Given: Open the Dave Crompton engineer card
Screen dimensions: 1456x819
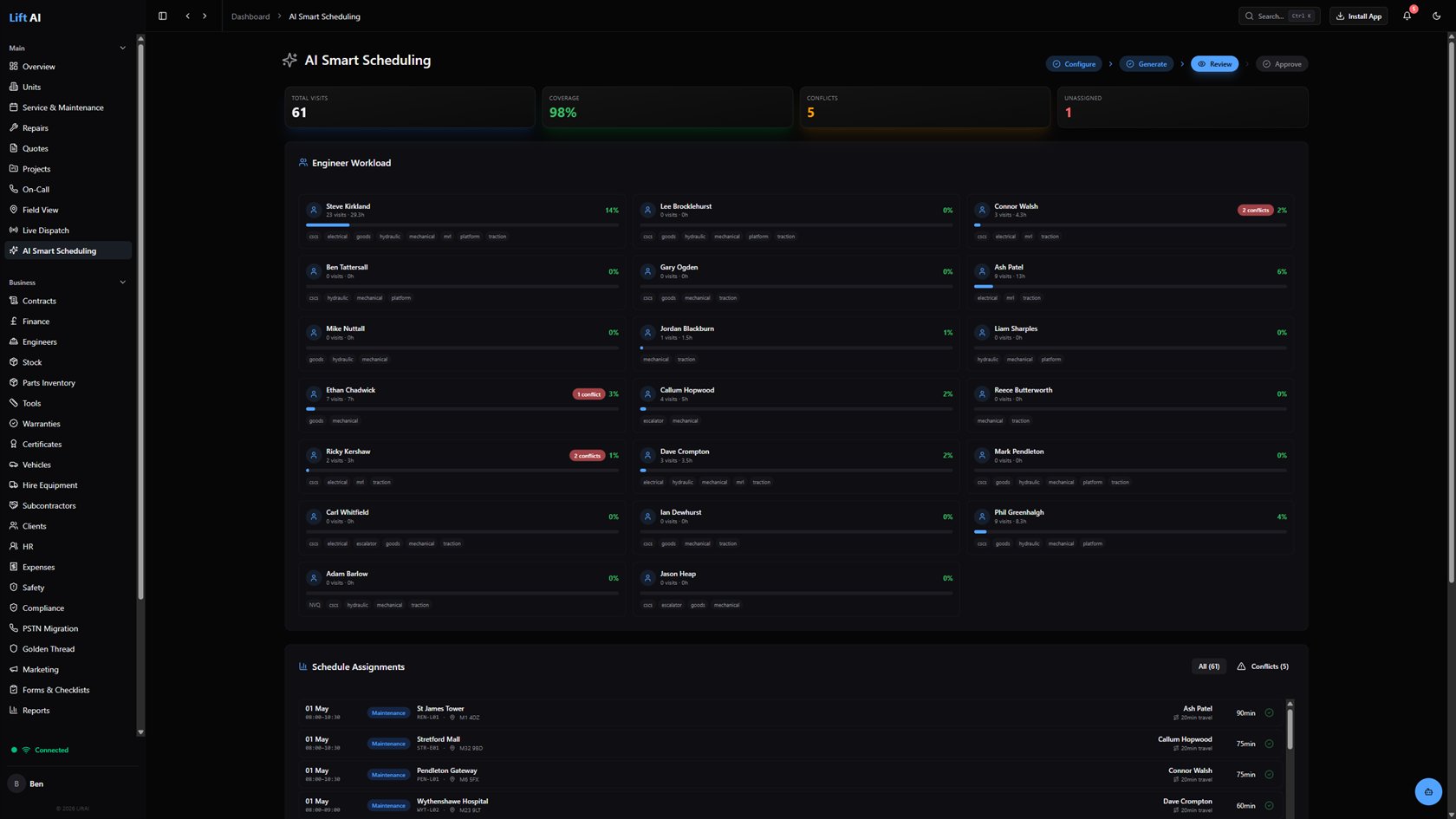Looking at the screenshot, I should tap(796, 467).
